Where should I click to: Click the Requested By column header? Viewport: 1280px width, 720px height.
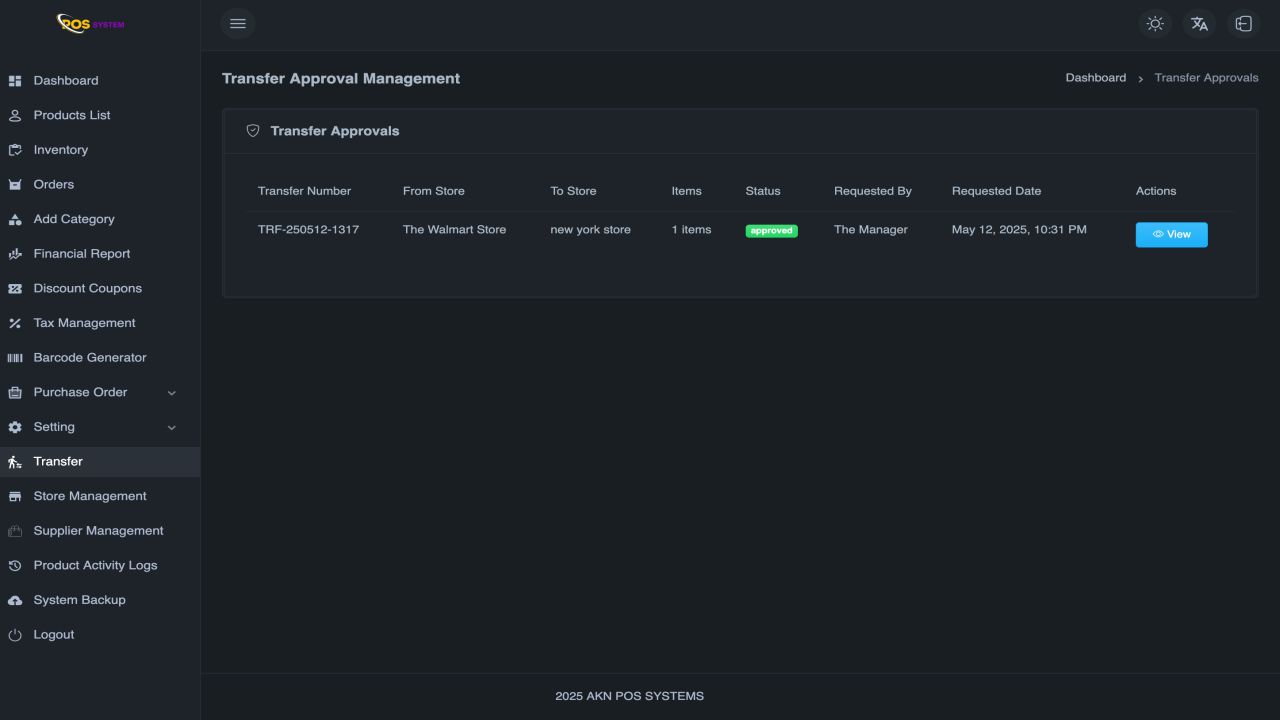pyautogui.click(x=873, y=191)
